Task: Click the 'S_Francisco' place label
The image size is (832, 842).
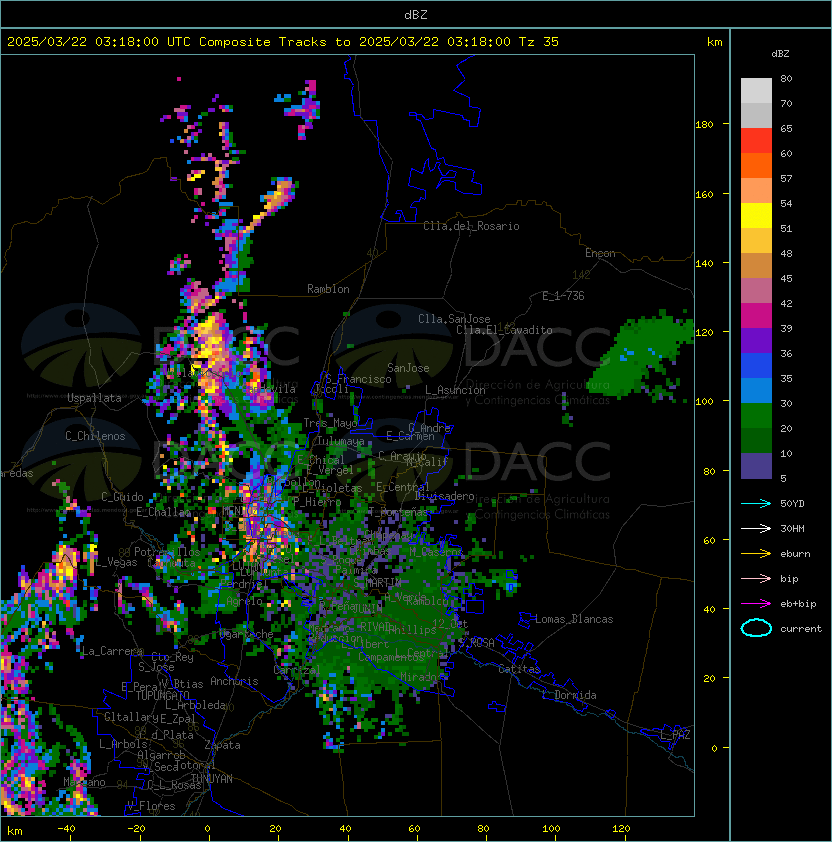Action: pos(358,380)
